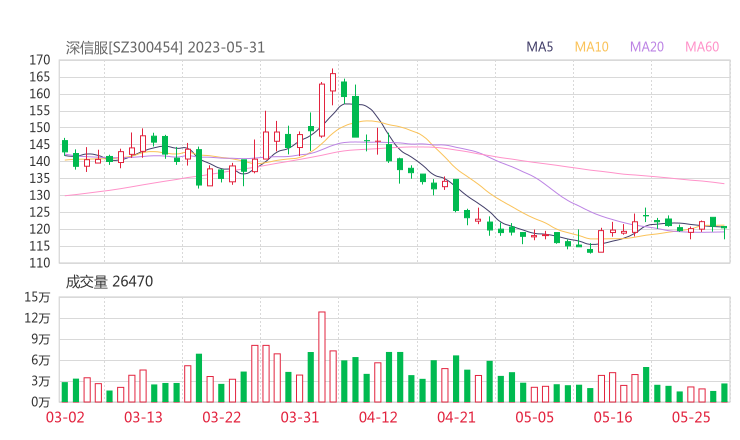Screen dimensions: 740x440
Task: Click the 04-12 date axis label
Action: [x=378, y=417]
